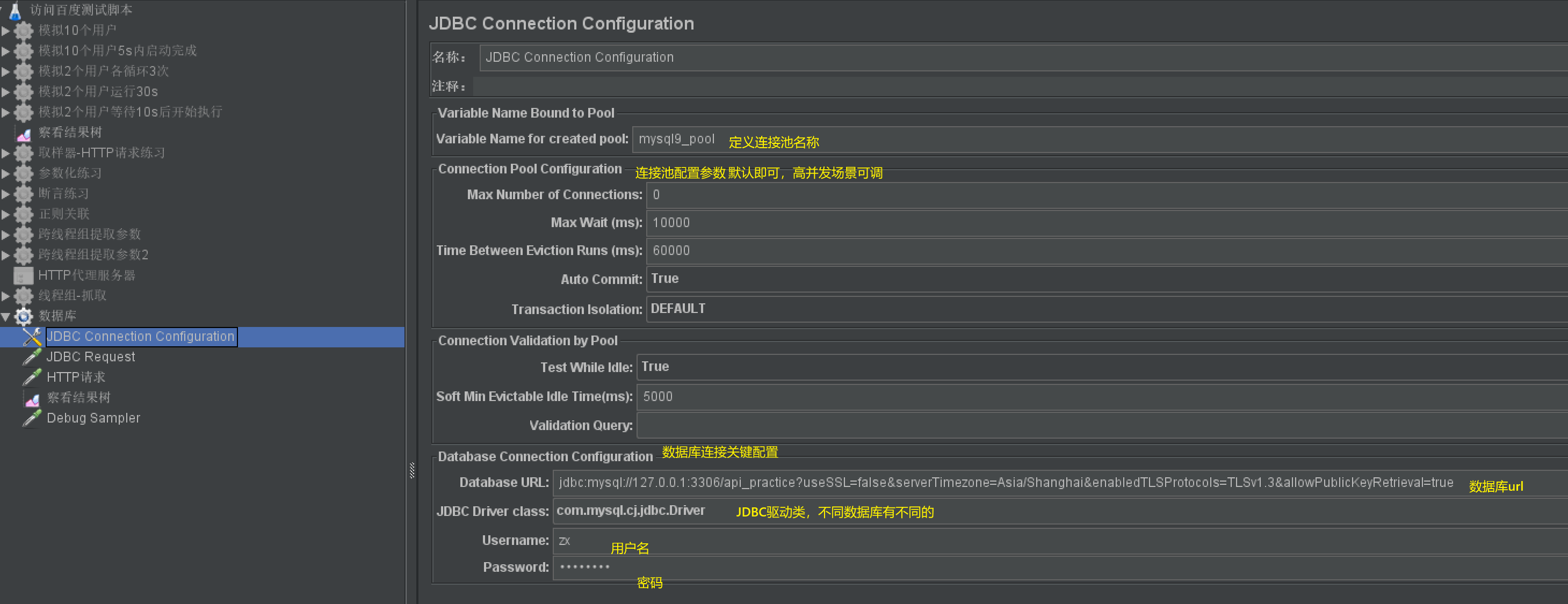1568x604 pixels.
Task: Select the 断言练习 tree item
Action: click(64, 193)
